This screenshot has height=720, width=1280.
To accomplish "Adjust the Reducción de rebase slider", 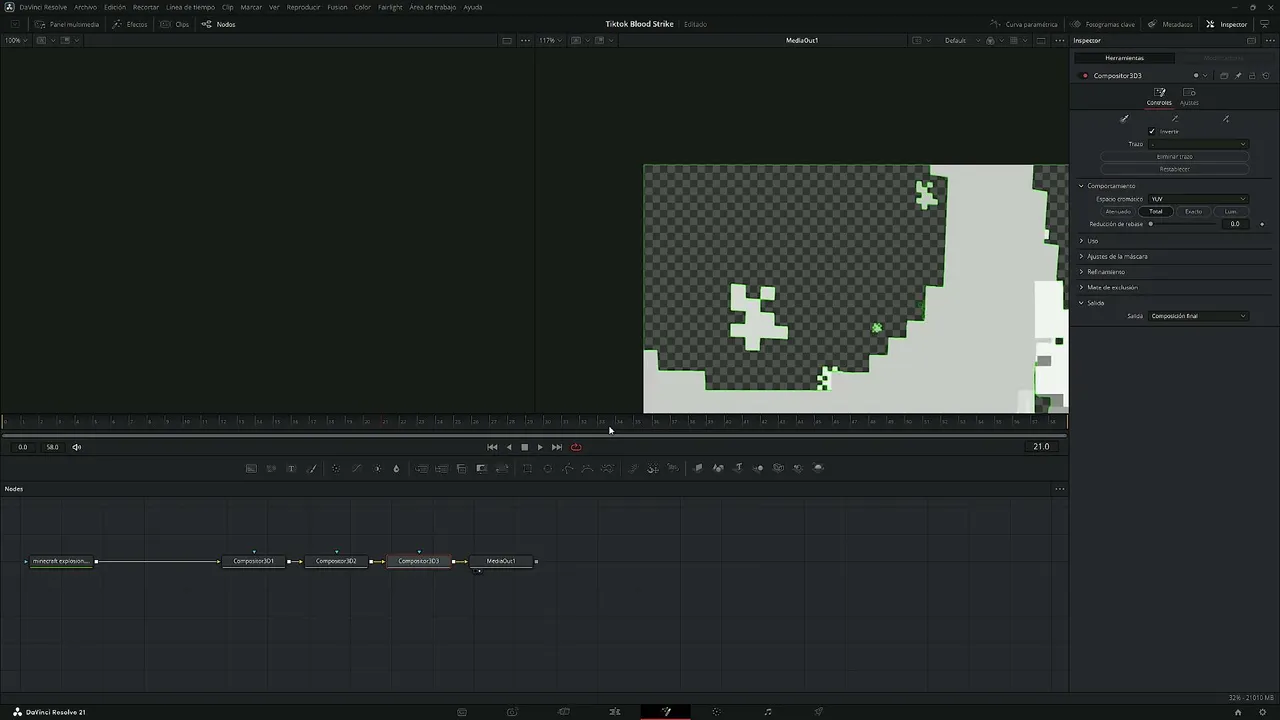I will (x=1184, y=224).
